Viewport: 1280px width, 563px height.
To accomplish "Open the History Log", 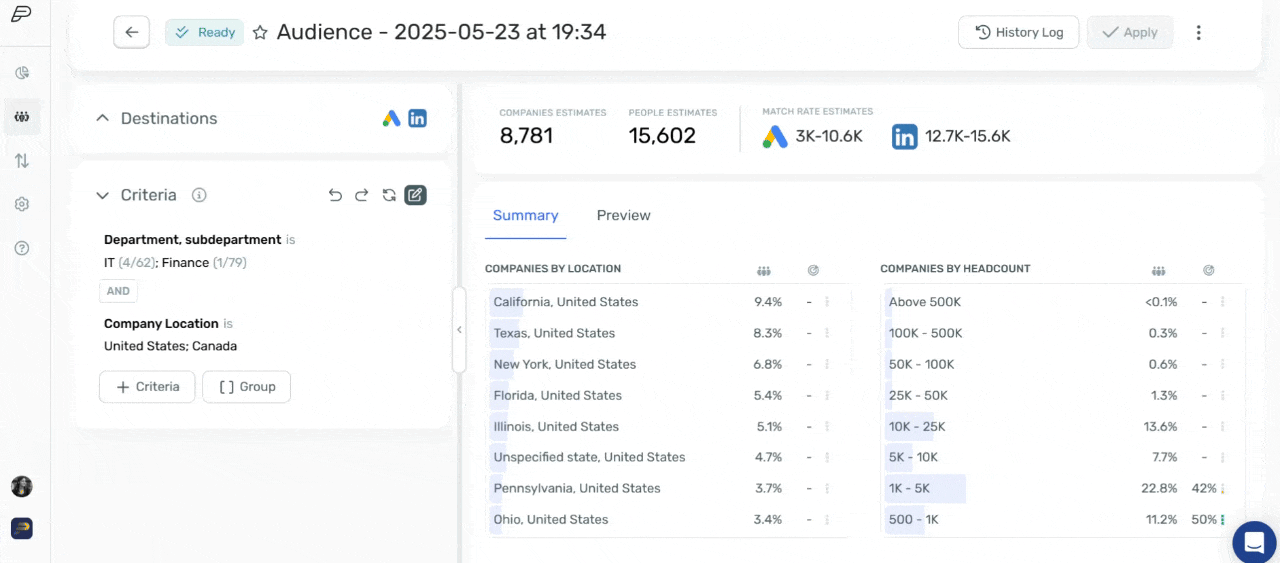I will tap(1018, 32).
